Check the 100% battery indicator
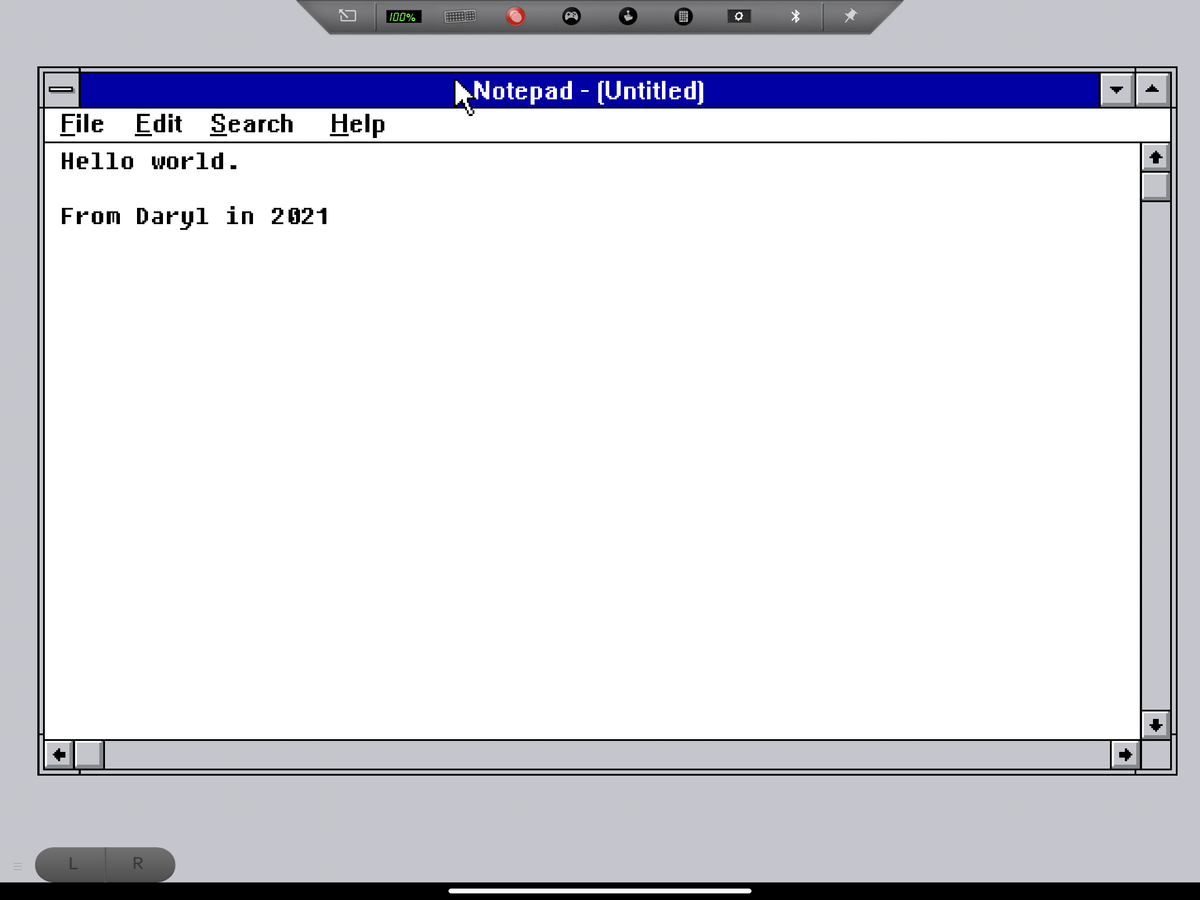1200x900 pixels. tap(402, 16)
